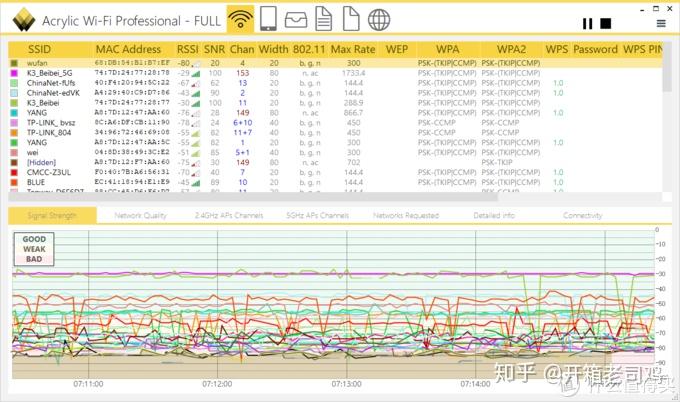The image size is (680, 402).
Task: Sort by MAC Address column header
Action: click(x=128, y=49)
